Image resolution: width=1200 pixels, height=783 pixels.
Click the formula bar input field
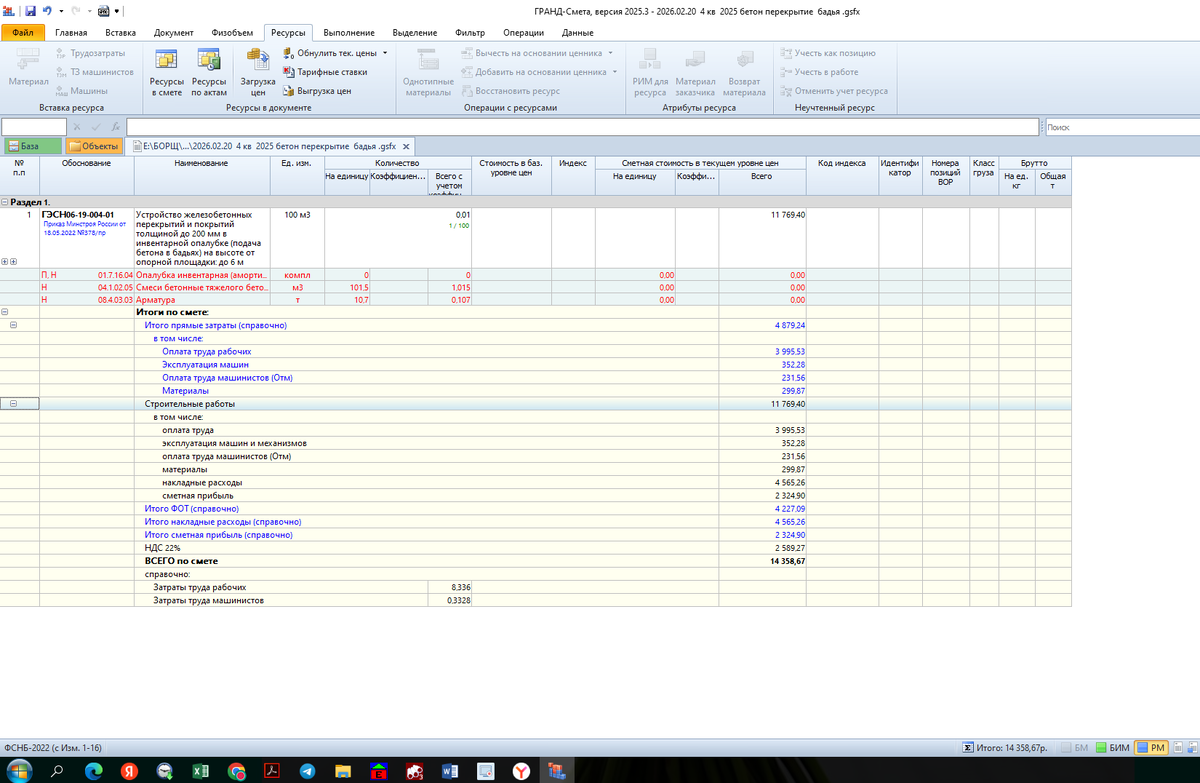582,127
